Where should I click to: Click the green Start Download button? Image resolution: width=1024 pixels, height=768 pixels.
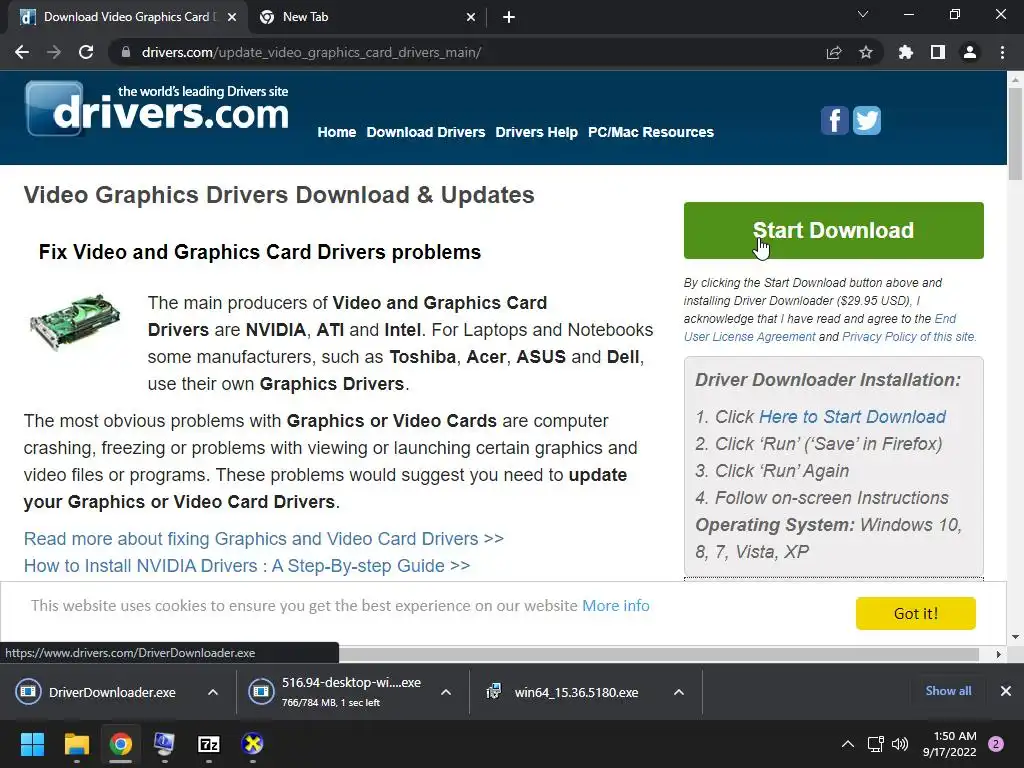coord(833,231)
